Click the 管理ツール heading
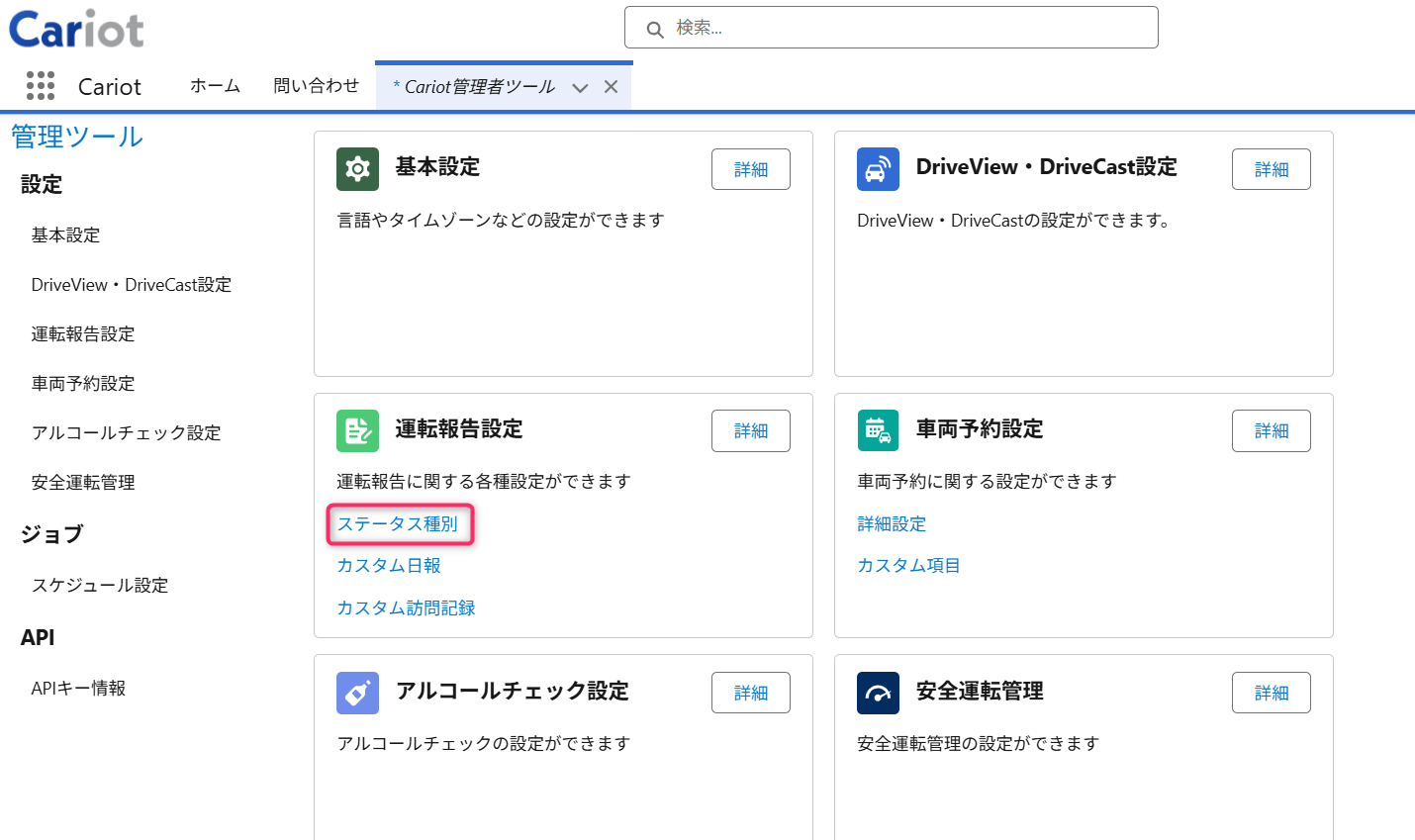 click(x=77, y=137)
